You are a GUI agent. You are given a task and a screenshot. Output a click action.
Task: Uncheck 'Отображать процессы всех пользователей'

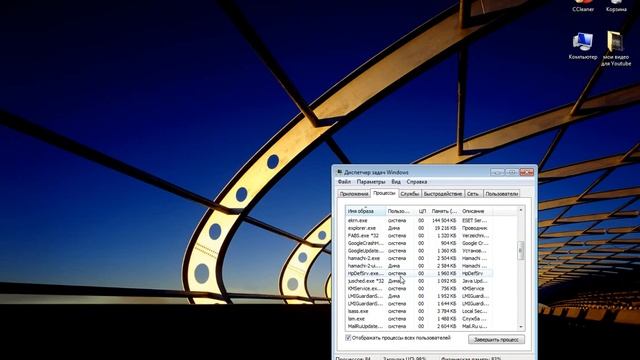tap(348, 338)
